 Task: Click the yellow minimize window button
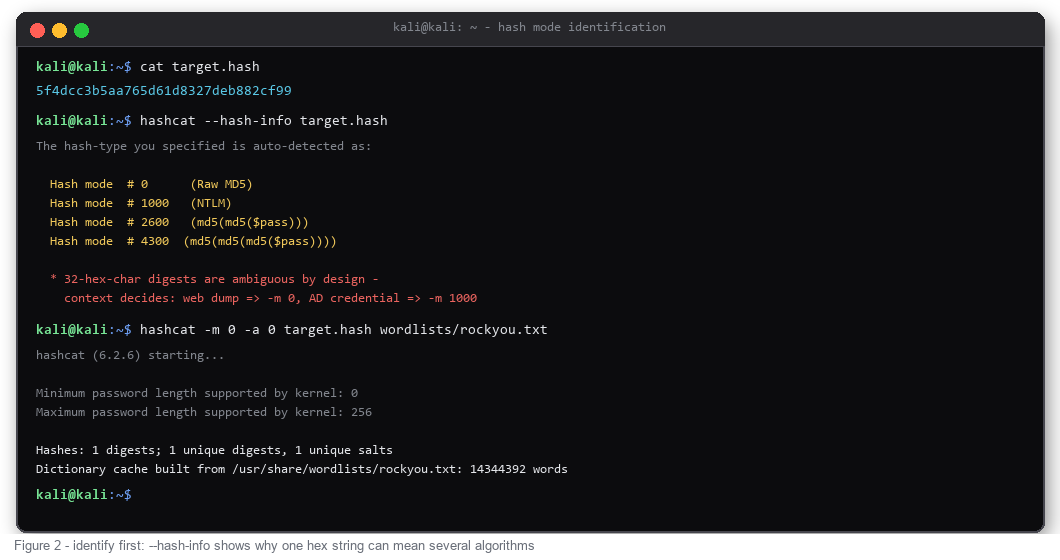click(59, 30)
